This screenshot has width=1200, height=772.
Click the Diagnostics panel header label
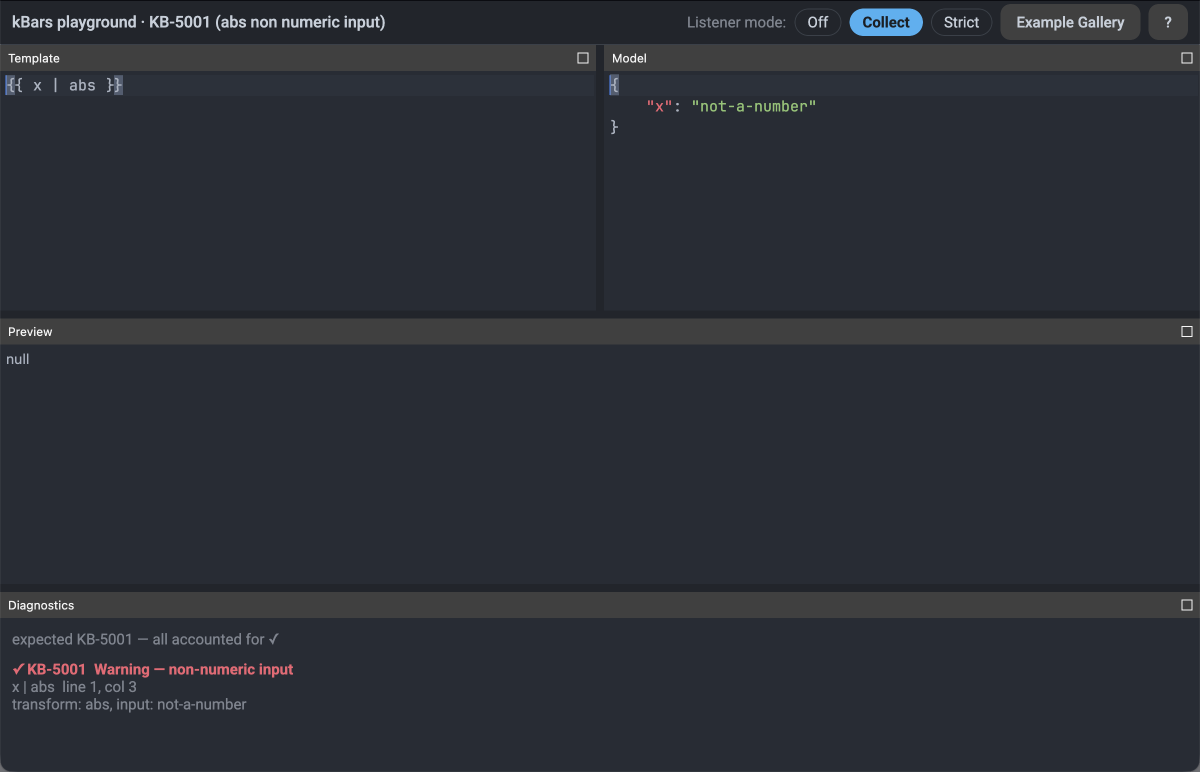(x=41, y=605)
